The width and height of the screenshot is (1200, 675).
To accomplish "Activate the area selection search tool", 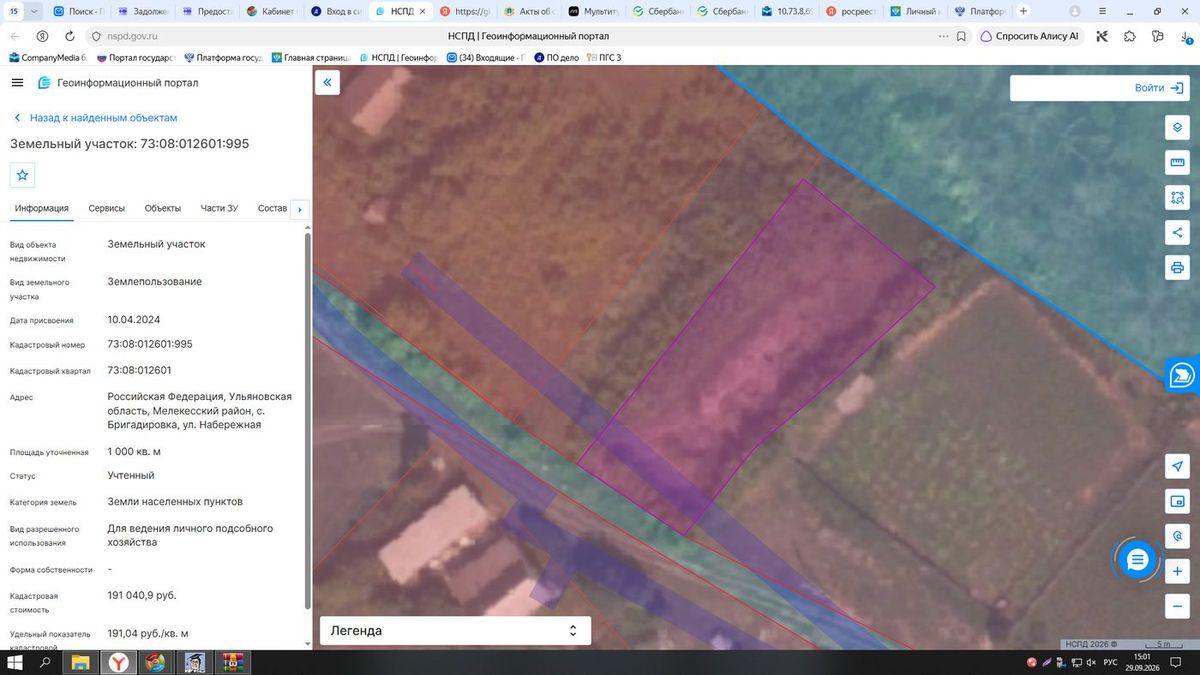I will click(x=1177, y=198).
